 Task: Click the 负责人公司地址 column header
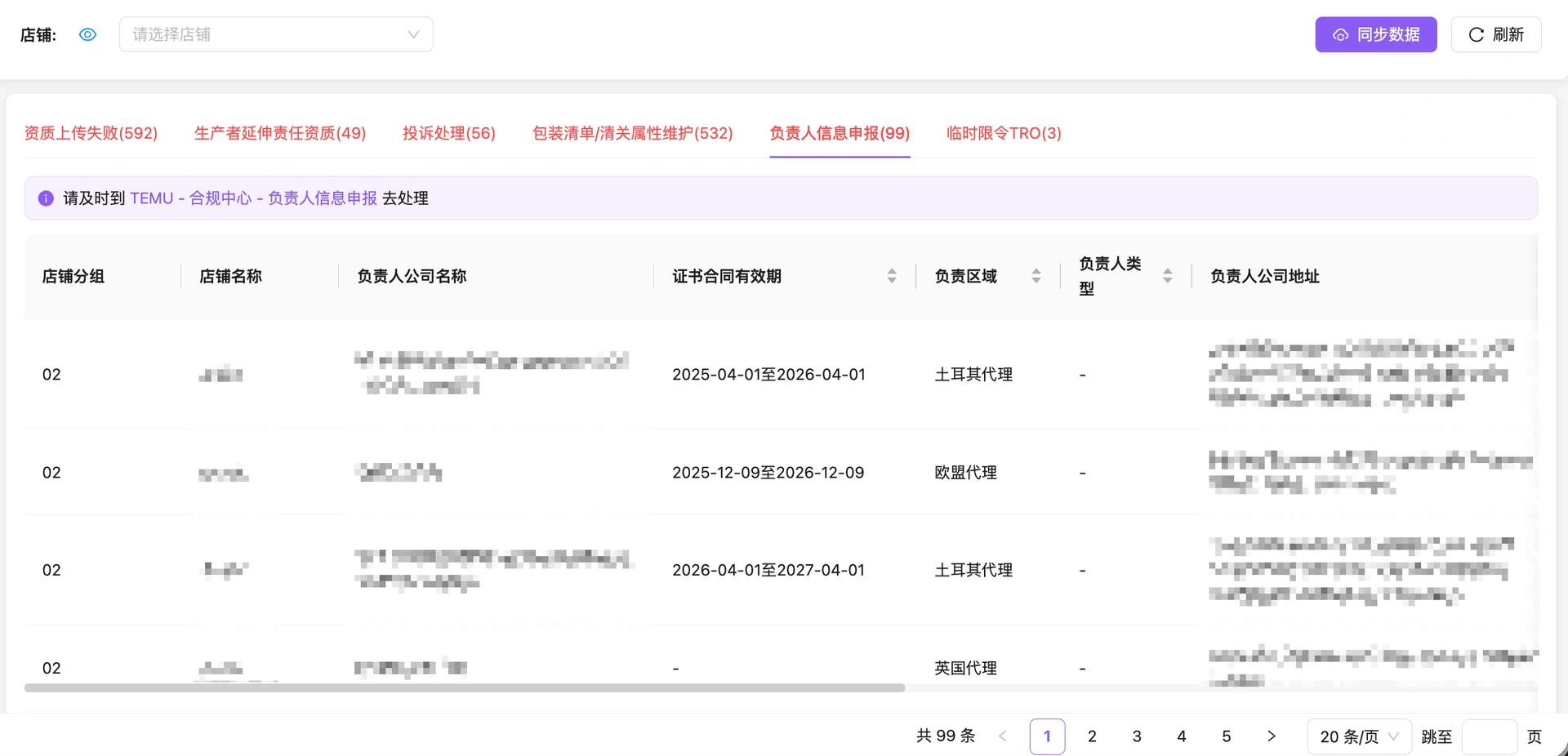click(x=1264, y=276)
